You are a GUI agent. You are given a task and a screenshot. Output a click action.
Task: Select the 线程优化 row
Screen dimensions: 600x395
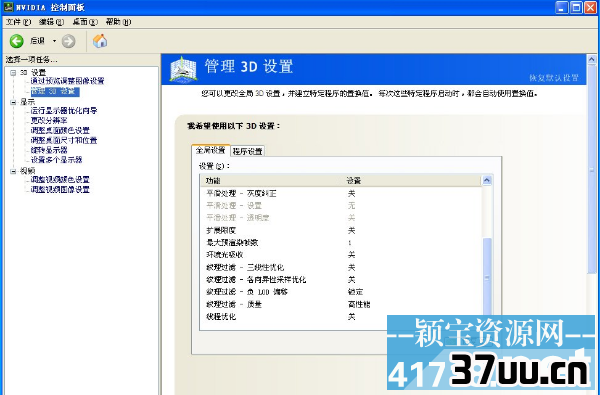[x=341, y=317]
